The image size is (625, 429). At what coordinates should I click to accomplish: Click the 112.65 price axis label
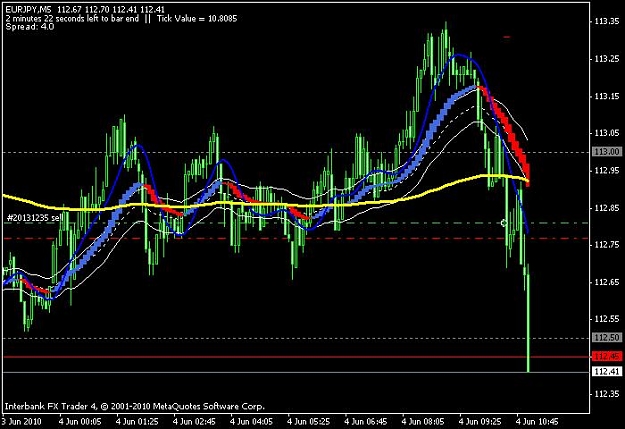pyautogui.click(x=607, y=282)
